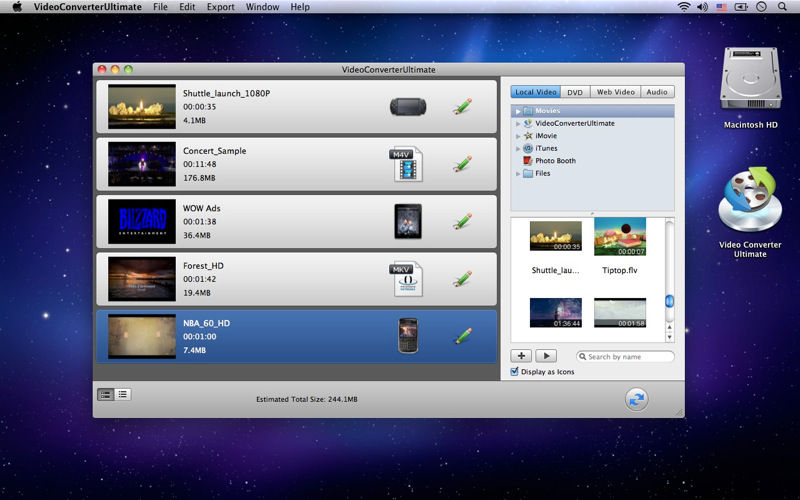Screen dimensions: 800x500
Task: Expand the iMovie tree node
Action: pos(517,136)
